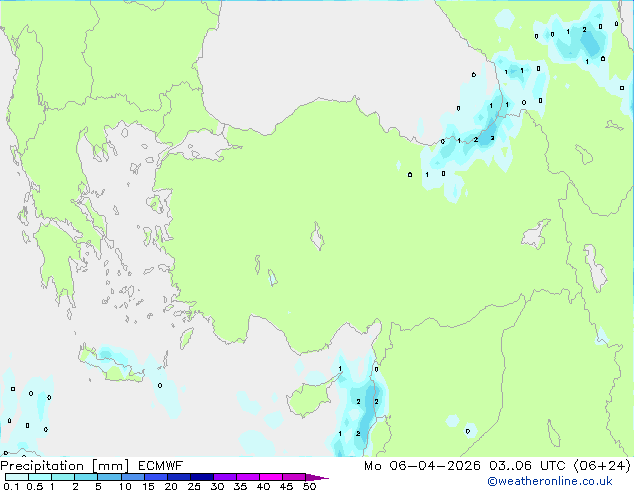Screen dimensions: 634x490
Task: Pick the 45–50 mm legend swatch
Action: pos(294,477)
